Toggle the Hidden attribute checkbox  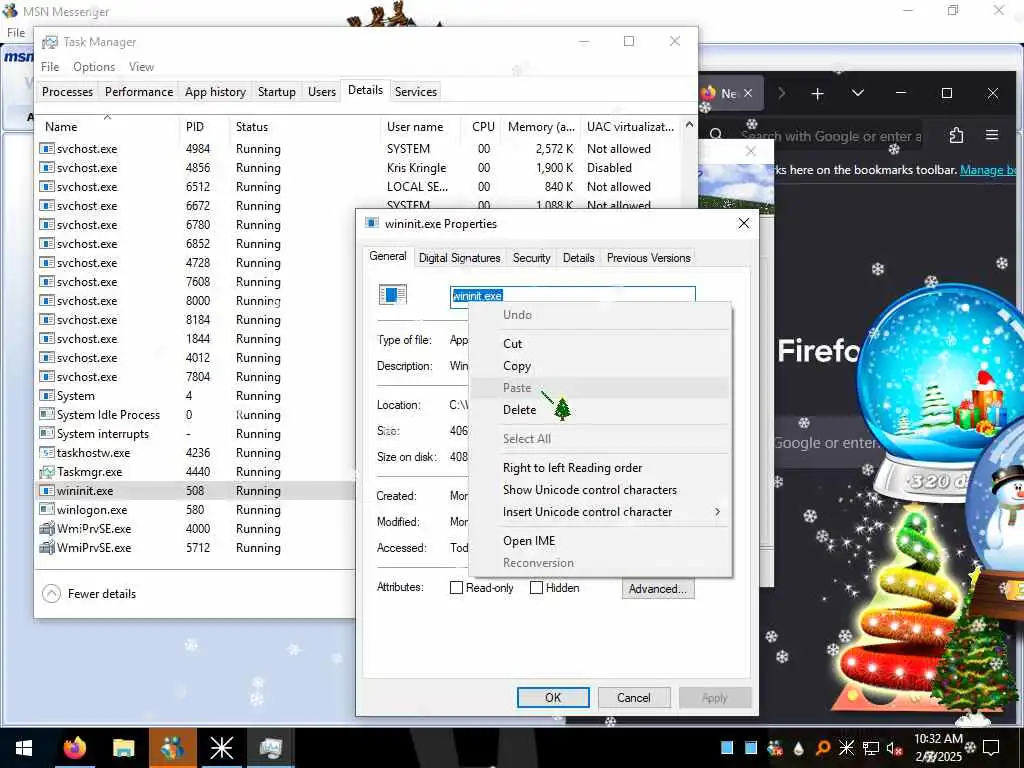tap(536, 588)
